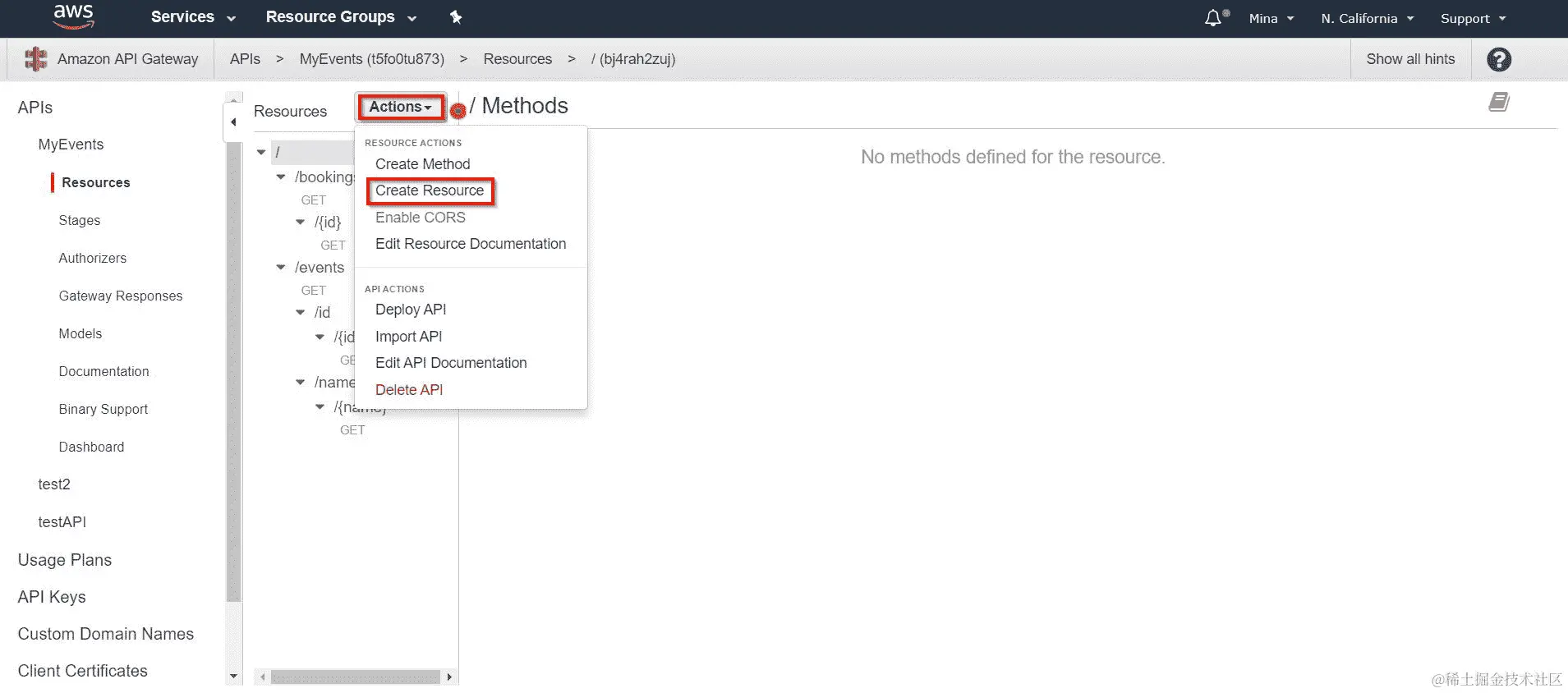
Task: Click the resource tree horizontal scrollbar thumb
Action: coord(355,677)
